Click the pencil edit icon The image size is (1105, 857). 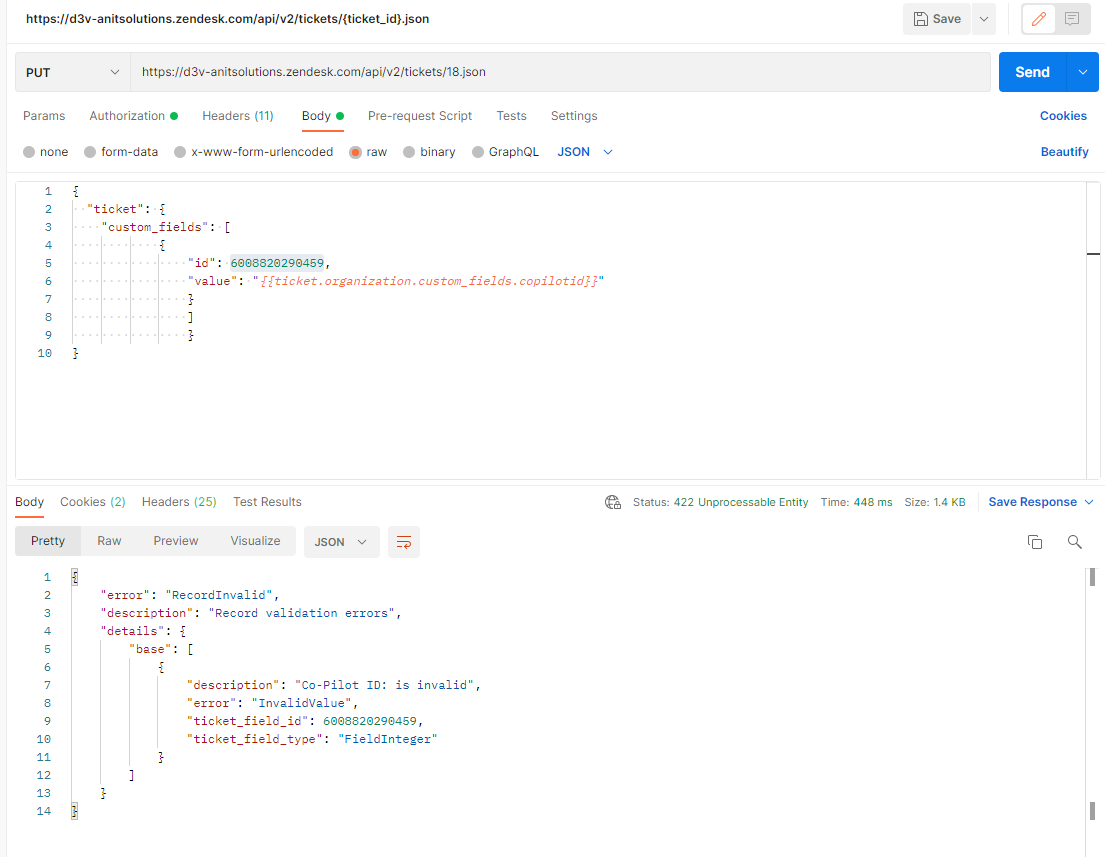pyautogui.click(x=1038, y=19)
